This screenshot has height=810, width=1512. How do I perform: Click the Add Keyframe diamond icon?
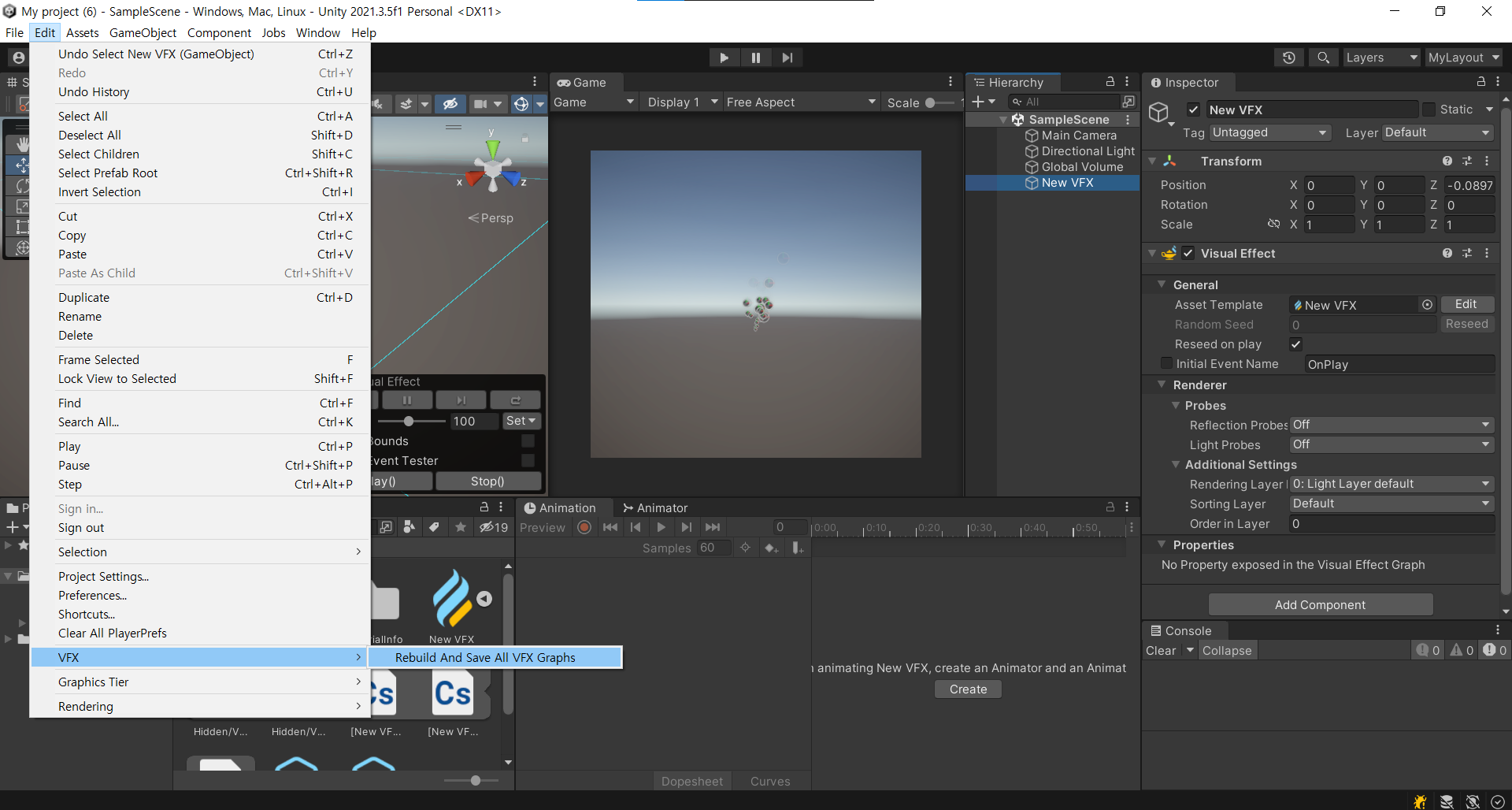pos(771,548)
